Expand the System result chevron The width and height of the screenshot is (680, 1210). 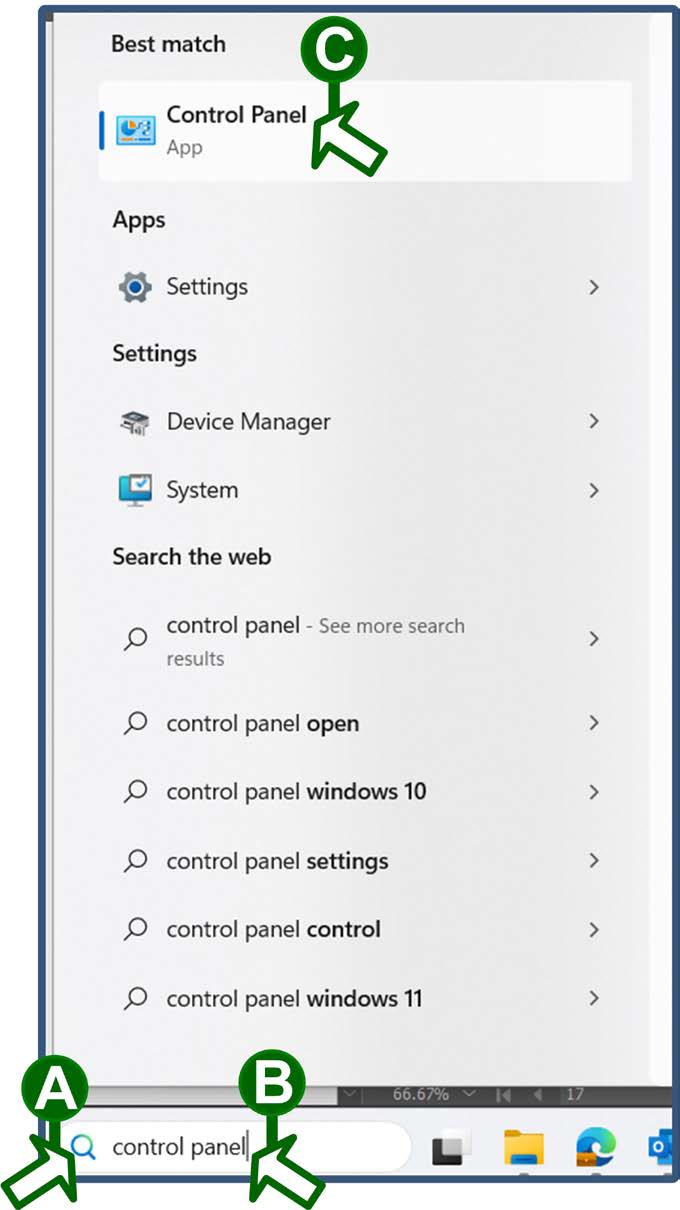pyautogui.click(x=594, y=490)
